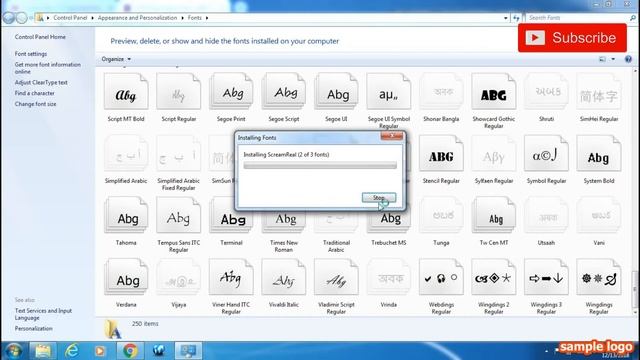The height and width of the screenshot is (360, 640).
Task: Select the Vani font icon
Action: tap(599, 216)
